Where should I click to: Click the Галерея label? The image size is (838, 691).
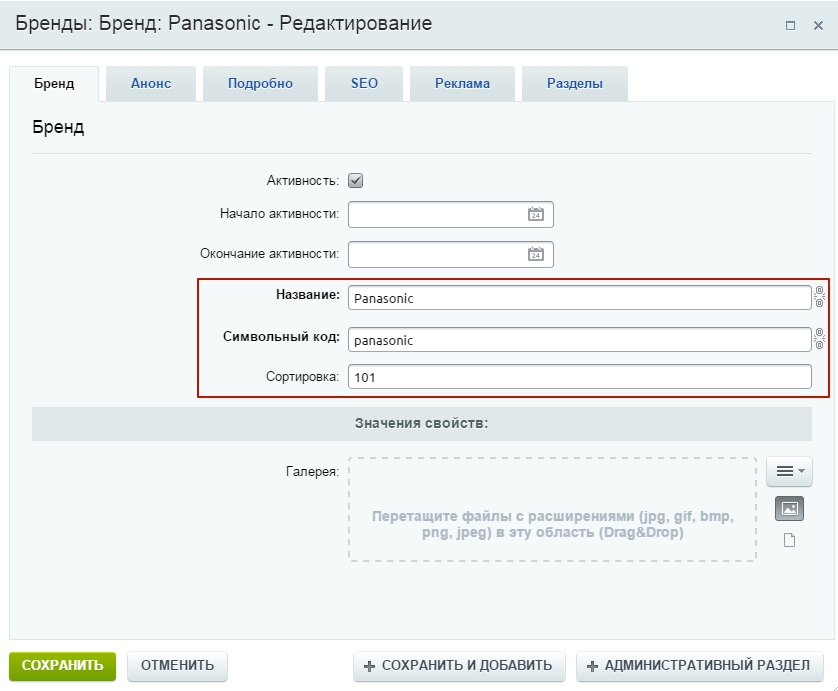pos(312,471)
